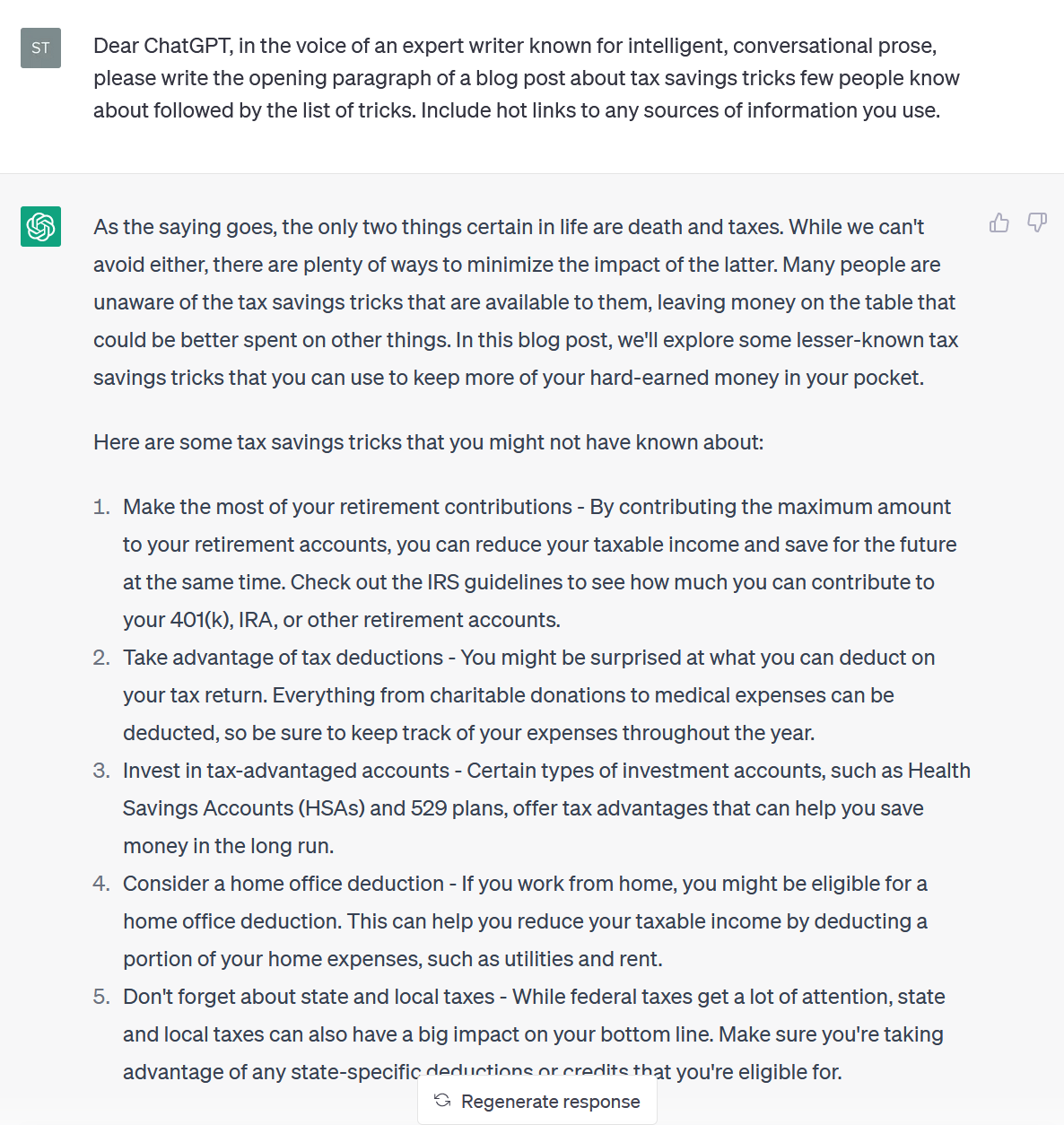
Task: Click the list number "5." marker
Action: pos(101,997)
